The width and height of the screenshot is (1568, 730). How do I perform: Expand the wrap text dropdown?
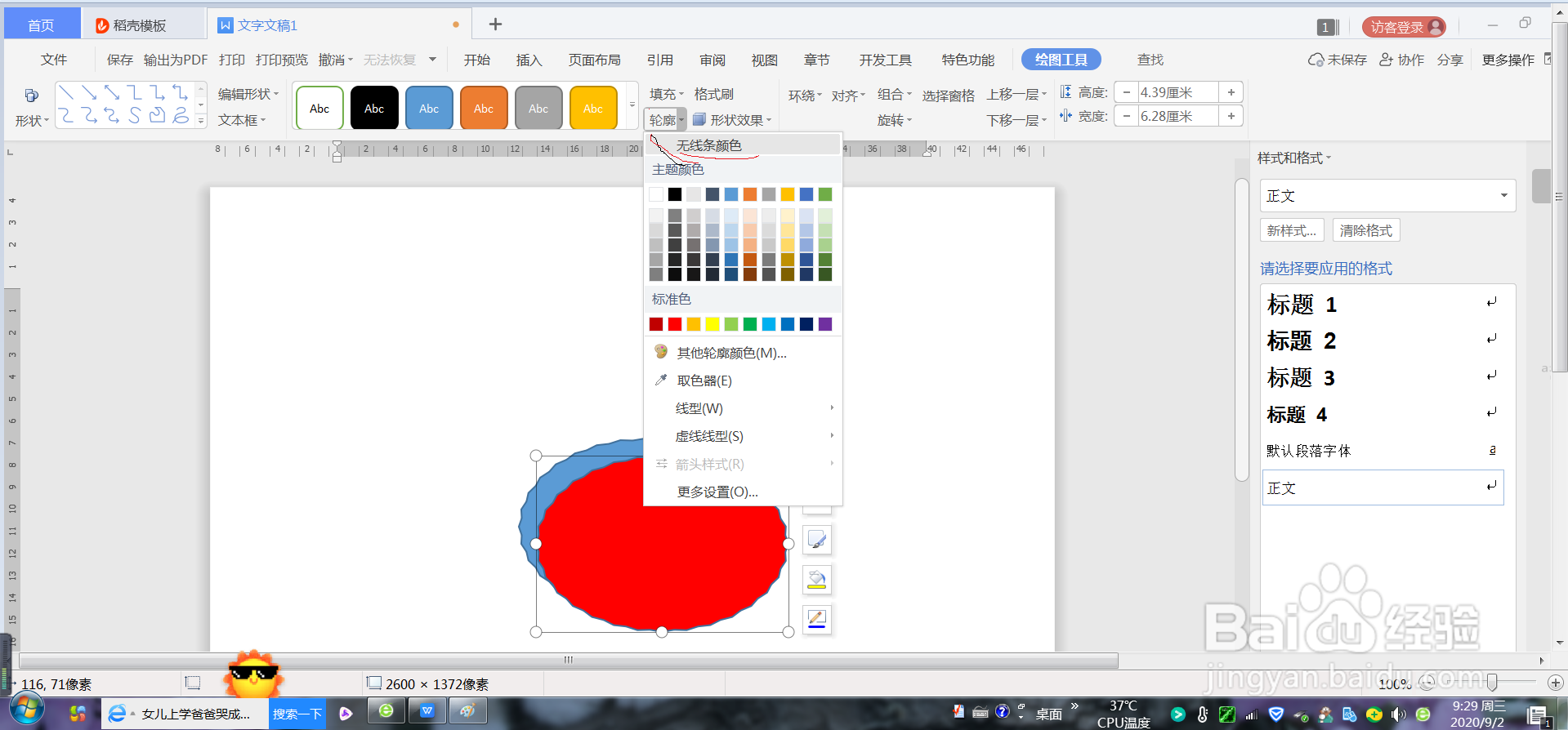tap(805, 96)
